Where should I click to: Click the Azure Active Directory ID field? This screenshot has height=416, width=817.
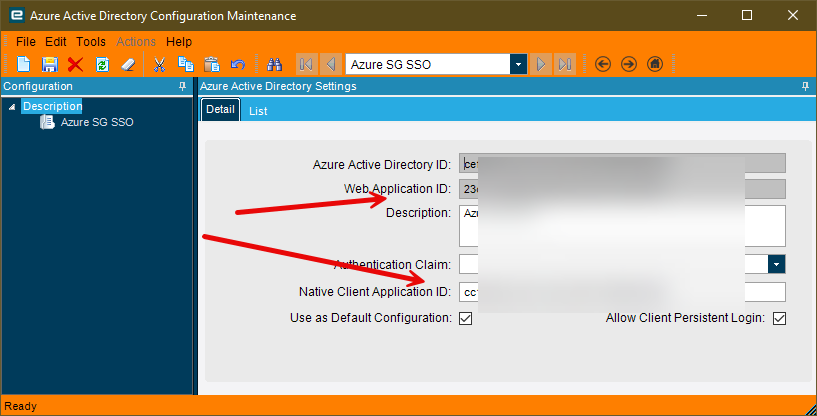click(622, 163)
